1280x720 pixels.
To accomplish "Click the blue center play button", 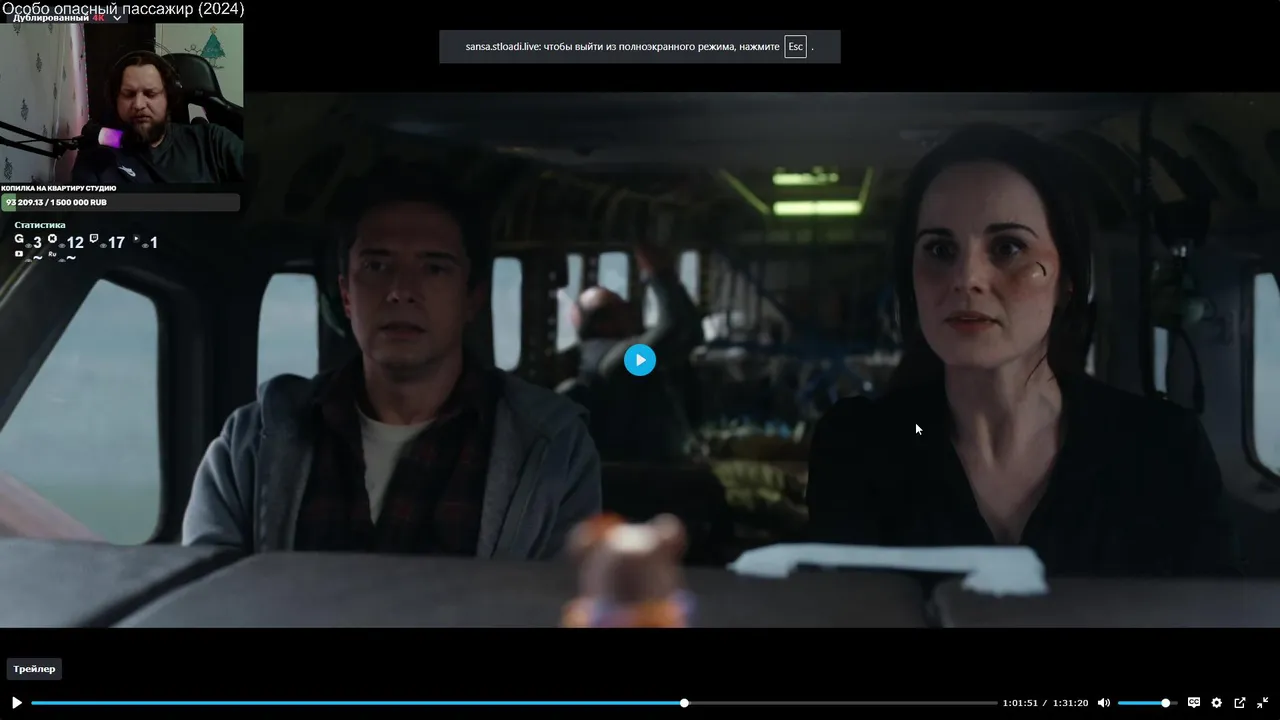I will tap(640, 360).
